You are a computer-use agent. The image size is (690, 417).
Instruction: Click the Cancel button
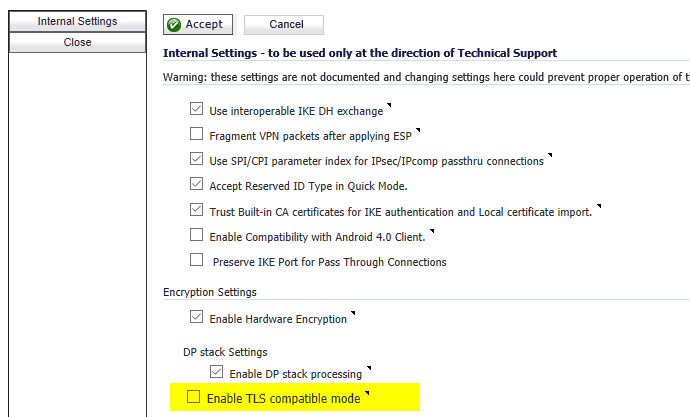pyautogui.click(x=284, y=25)
